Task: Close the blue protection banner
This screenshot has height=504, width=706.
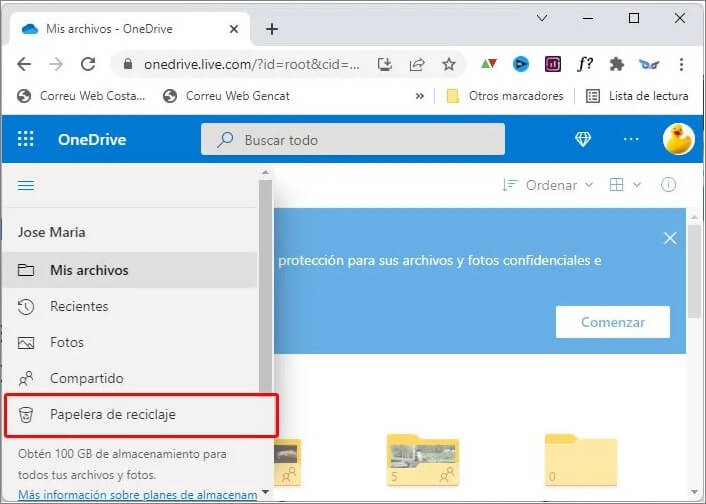Action: [670, 238]
